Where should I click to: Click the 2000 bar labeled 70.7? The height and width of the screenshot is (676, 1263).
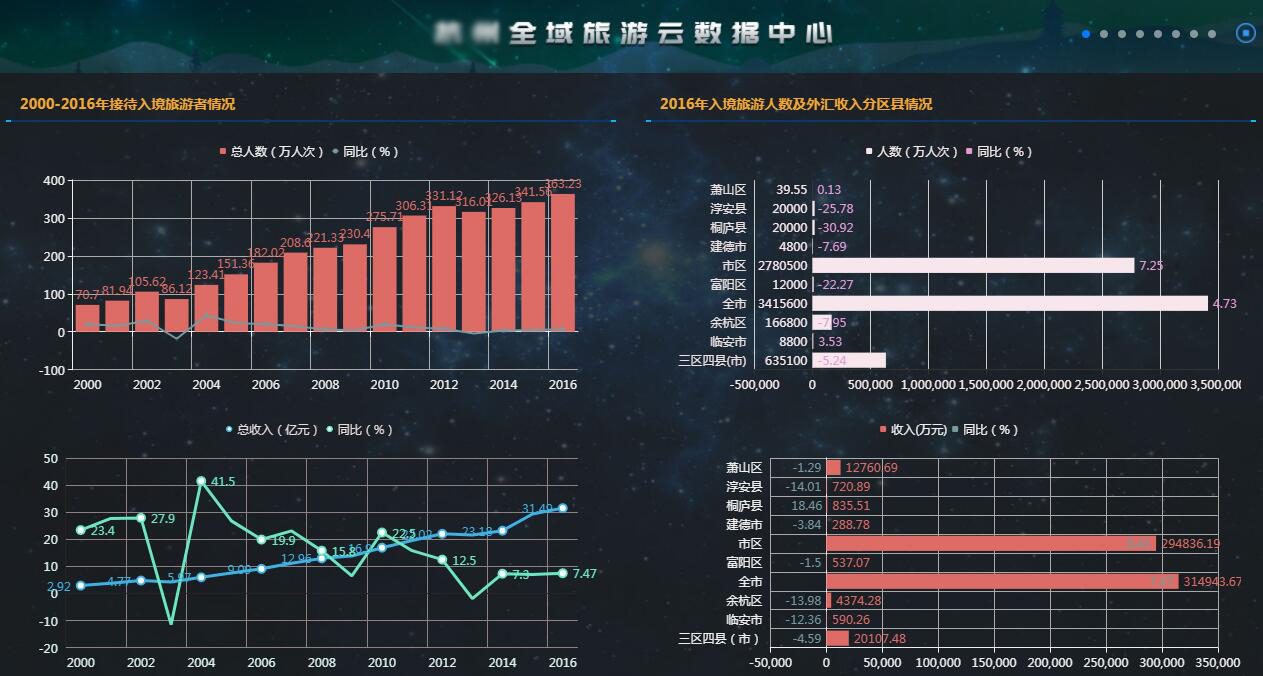tap(87, 318)
